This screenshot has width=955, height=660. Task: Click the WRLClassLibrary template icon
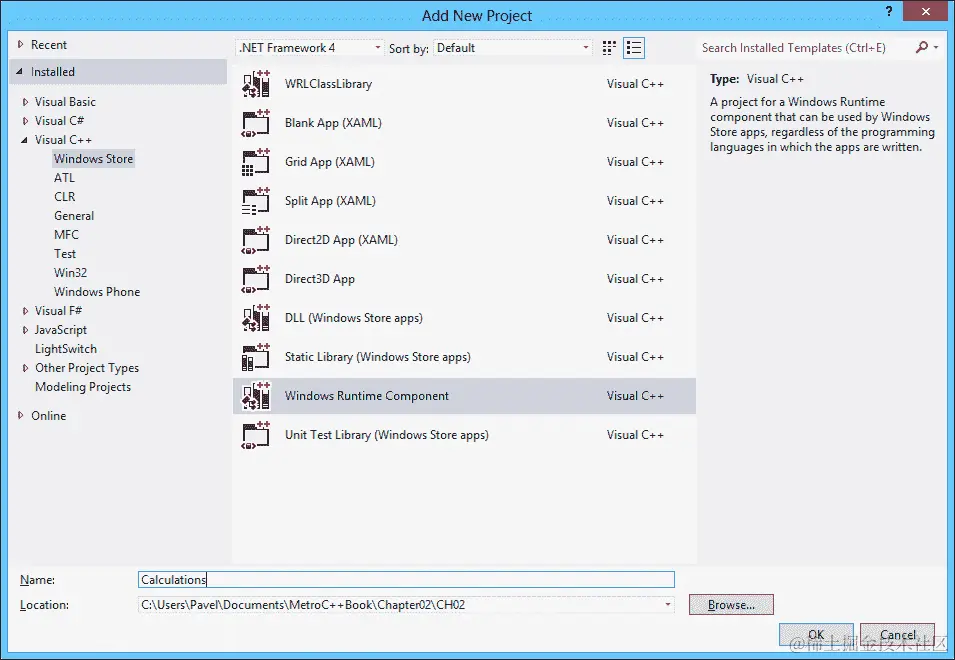pos(256,84)
